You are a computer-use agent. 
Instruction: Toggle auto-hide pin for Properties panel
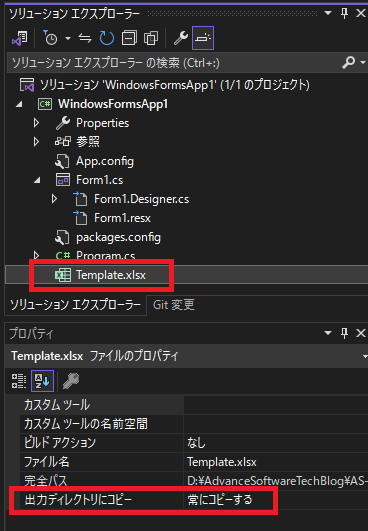[x=344, y=333]
